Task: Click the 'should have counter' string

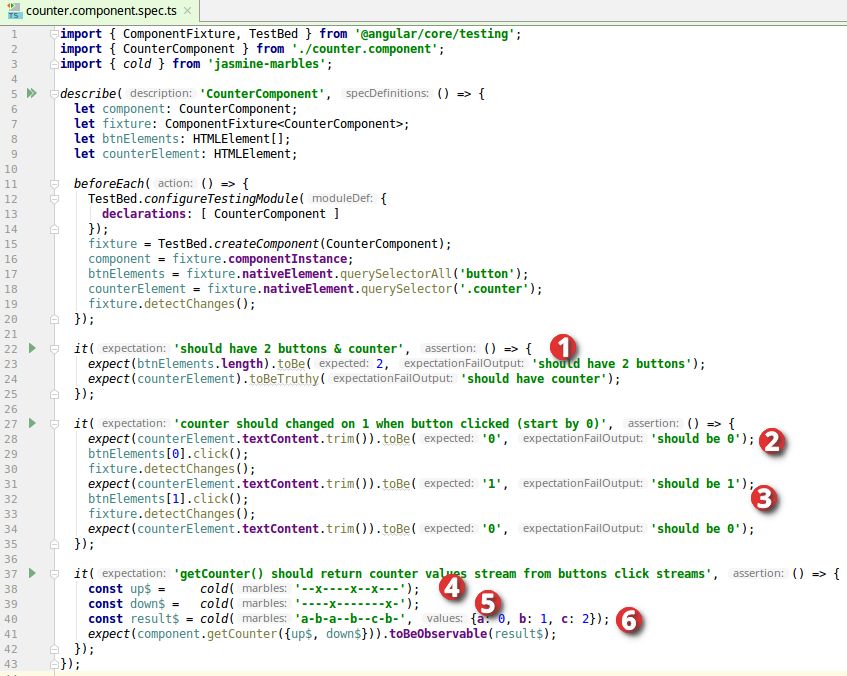Action: (533, 379)
